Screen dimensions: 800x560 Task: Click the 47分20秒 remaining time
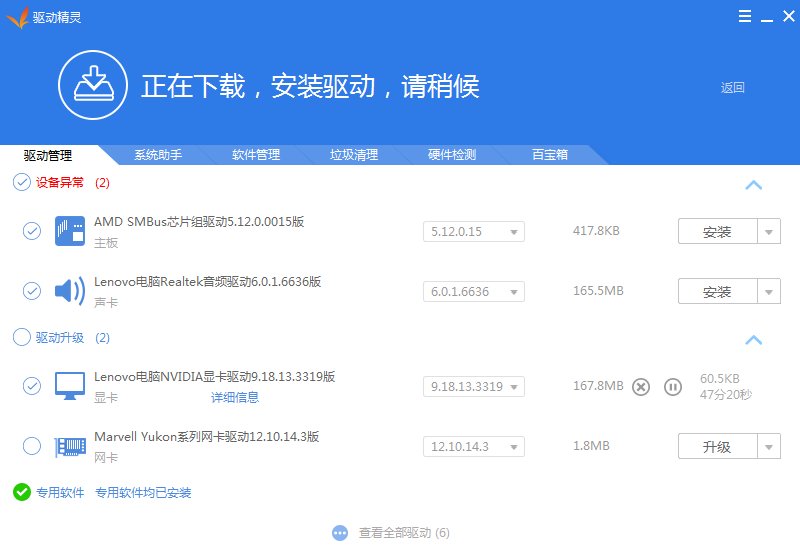(726, 394)
